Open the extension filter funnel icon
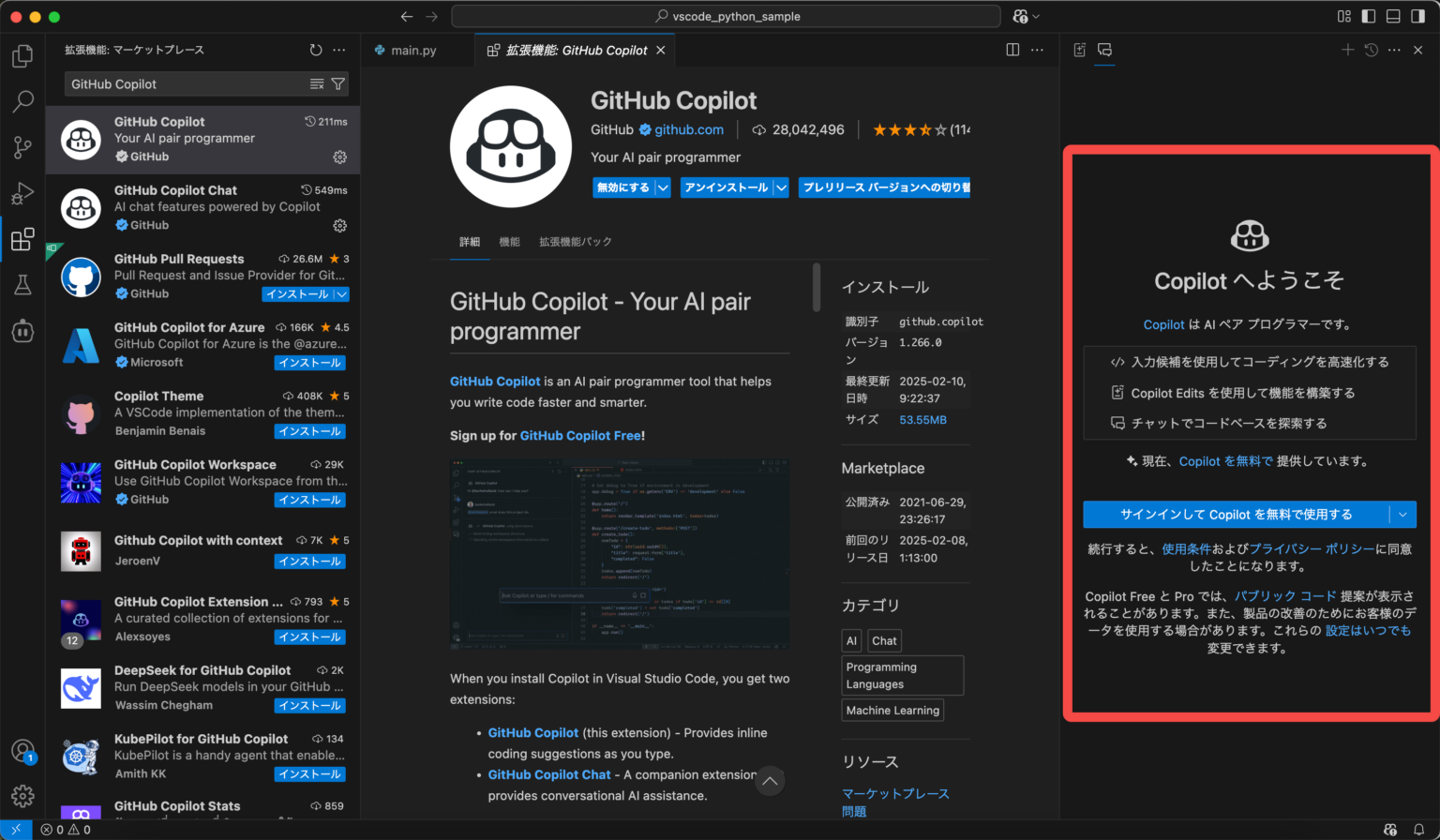This screenshot has height=840, width=1440. 338,83
